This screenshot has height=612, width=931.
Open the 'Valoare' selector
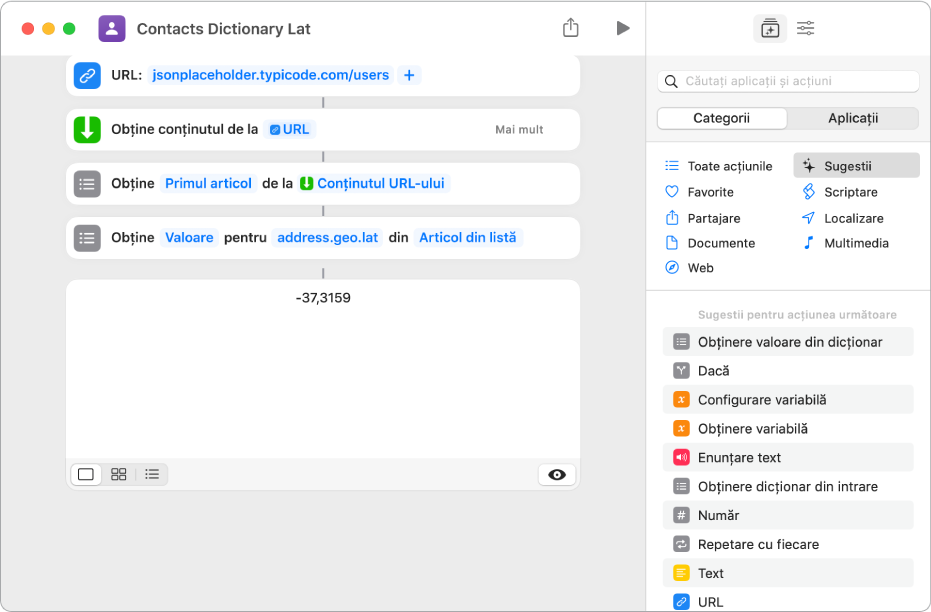pos(190,237)
